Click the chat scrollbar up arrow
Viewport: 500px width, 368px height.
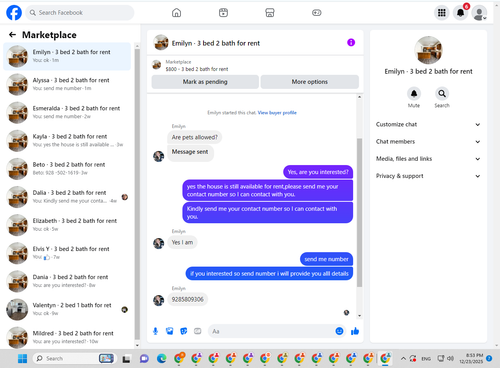pyautogui.click(x=359, y=97)
